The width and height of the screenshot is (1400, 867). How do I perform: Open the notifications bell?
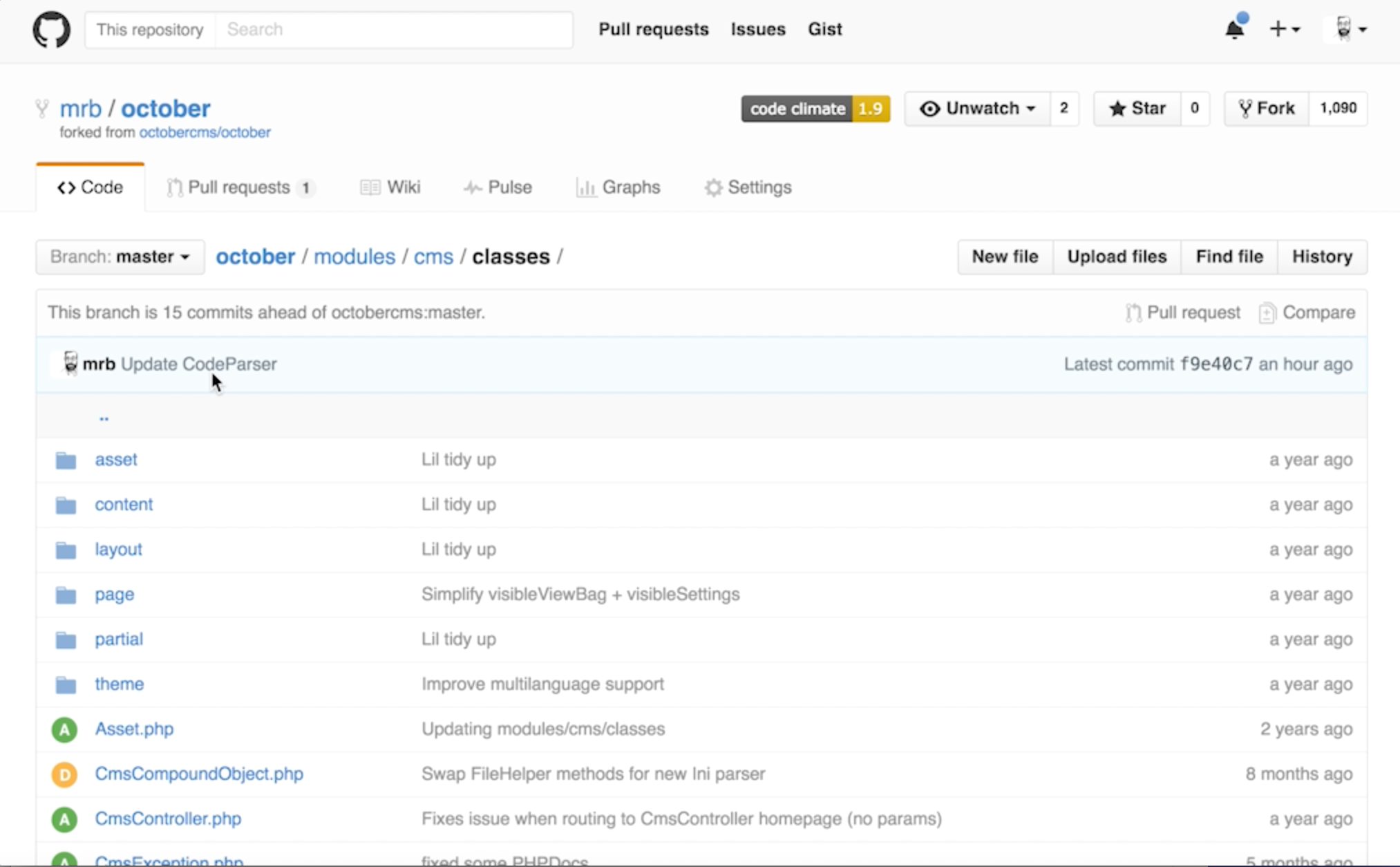pyautogui.click(x=1235, y=29)
